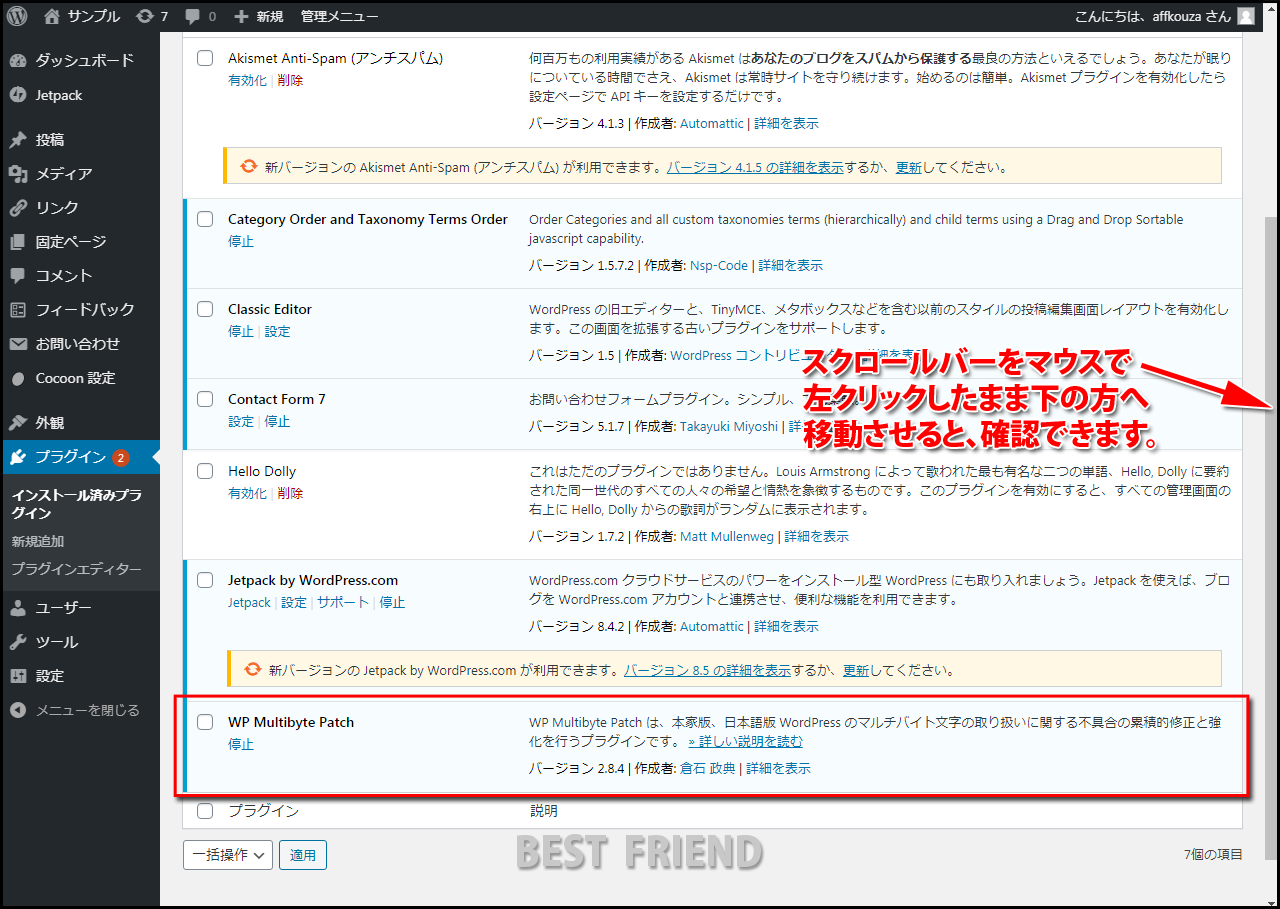Click 停止 under Category Order plugin
This screenshot has height=909, width=1280.
(241, 241)
